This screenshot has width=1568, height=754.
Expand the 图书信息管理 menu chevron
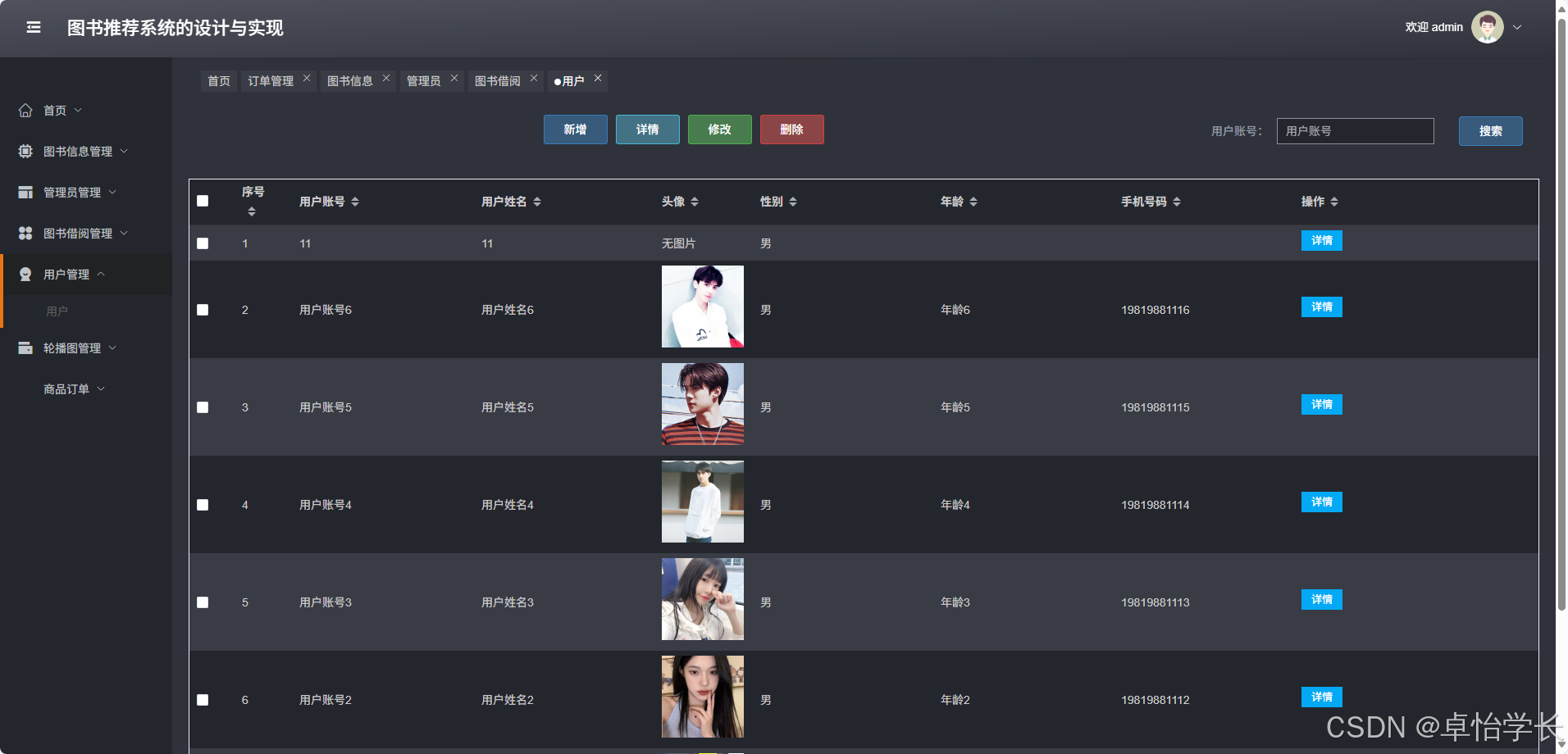[x=124, y=151]
